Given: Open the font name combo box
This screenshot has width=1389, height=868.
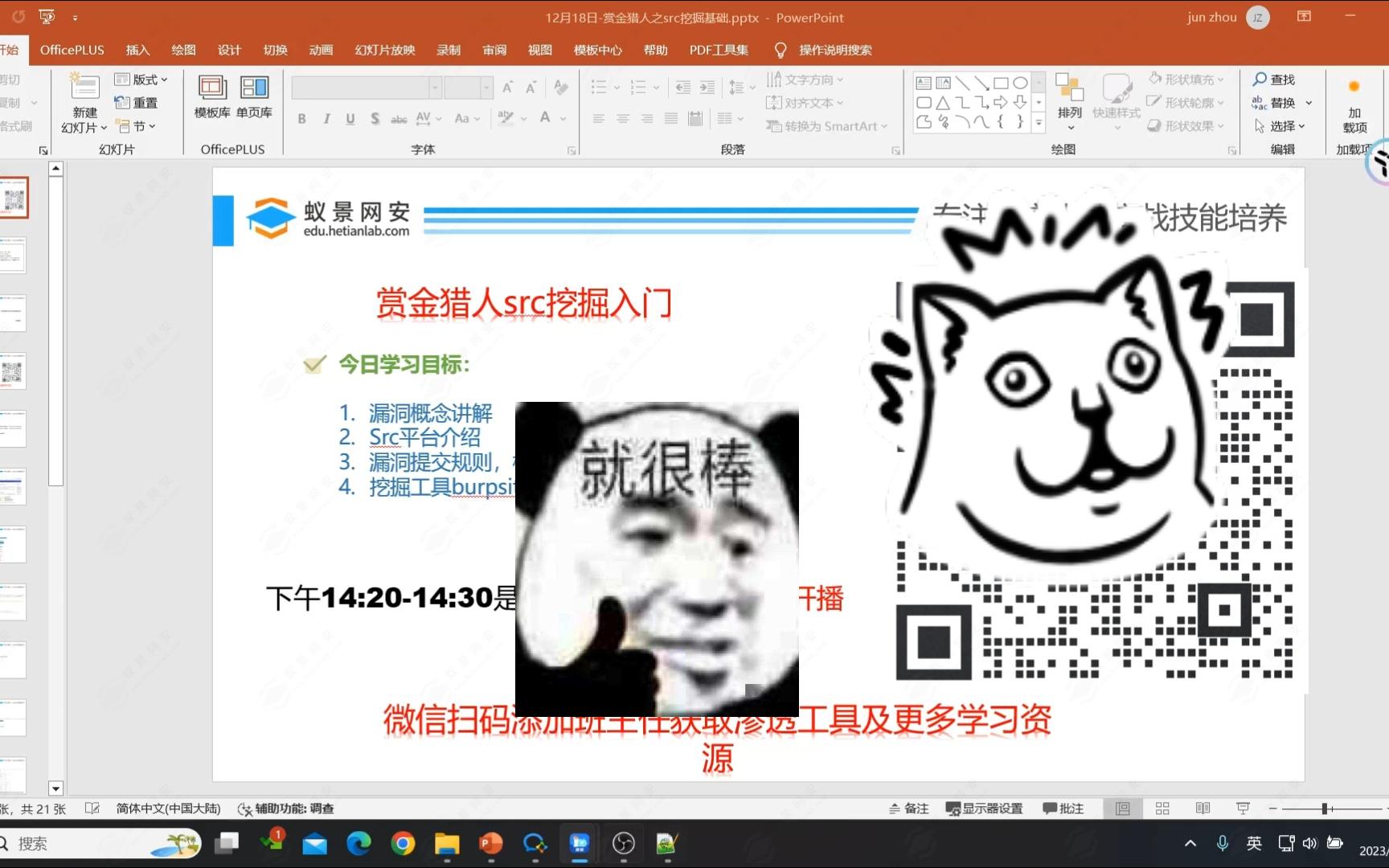Looking at the screenshot, I should [367, 87].
